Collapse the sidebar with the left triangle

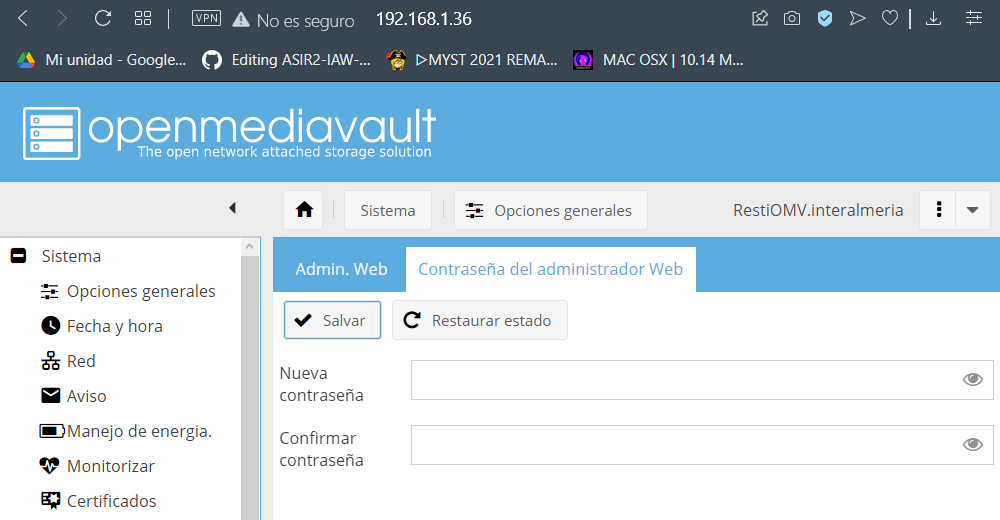point(233,208)
